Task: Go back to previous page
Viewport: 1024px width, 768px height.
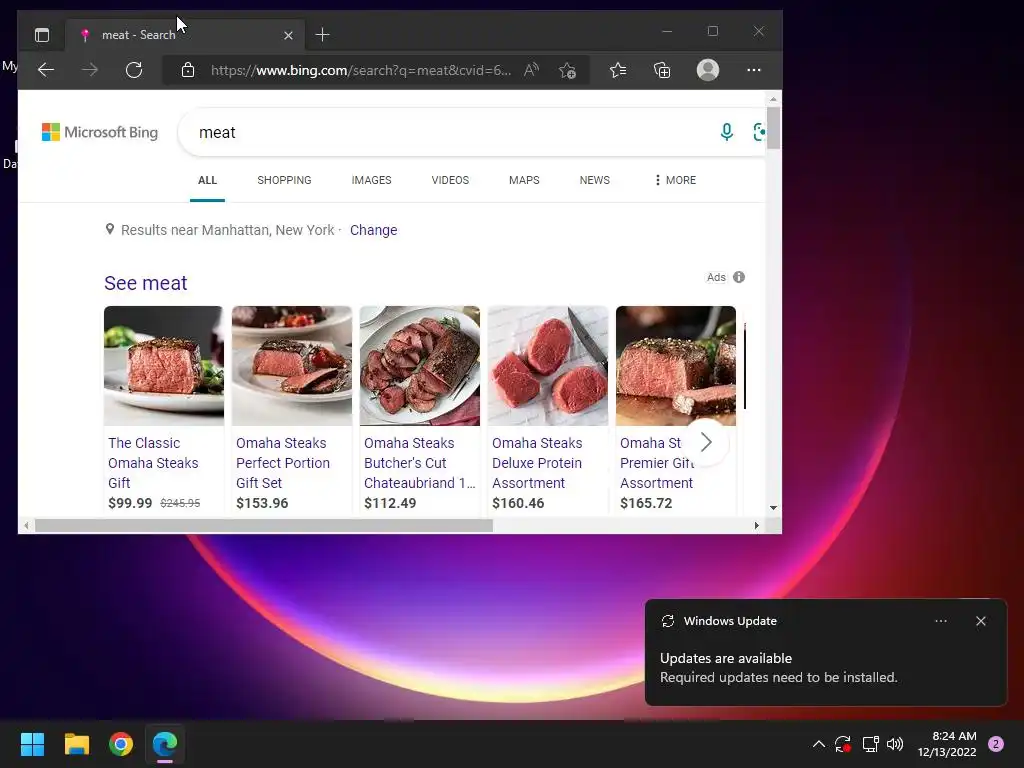Action: click(46, 70)
